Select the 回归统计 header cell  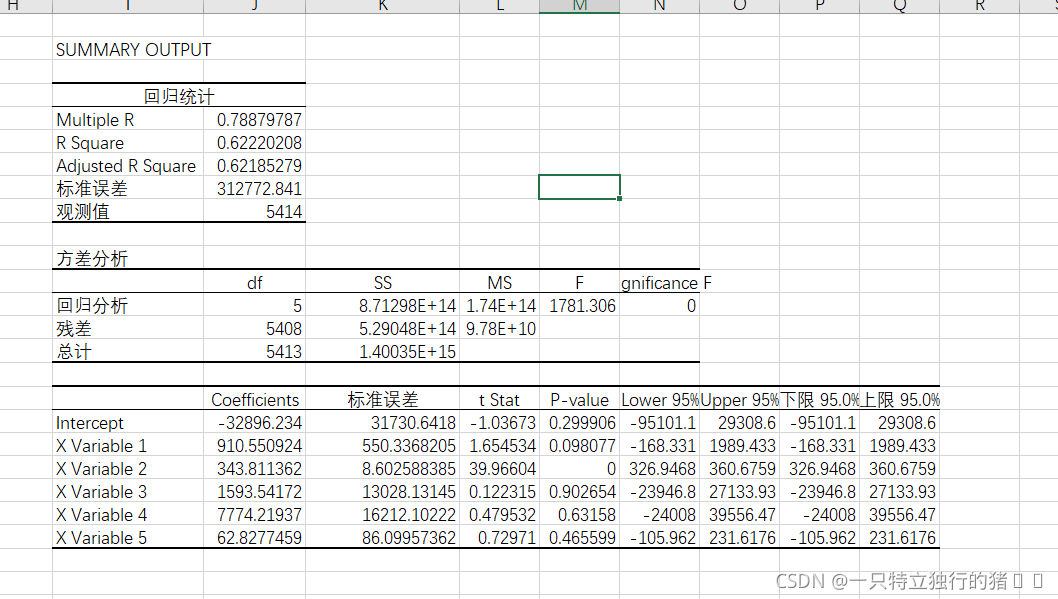click(179, 96)
